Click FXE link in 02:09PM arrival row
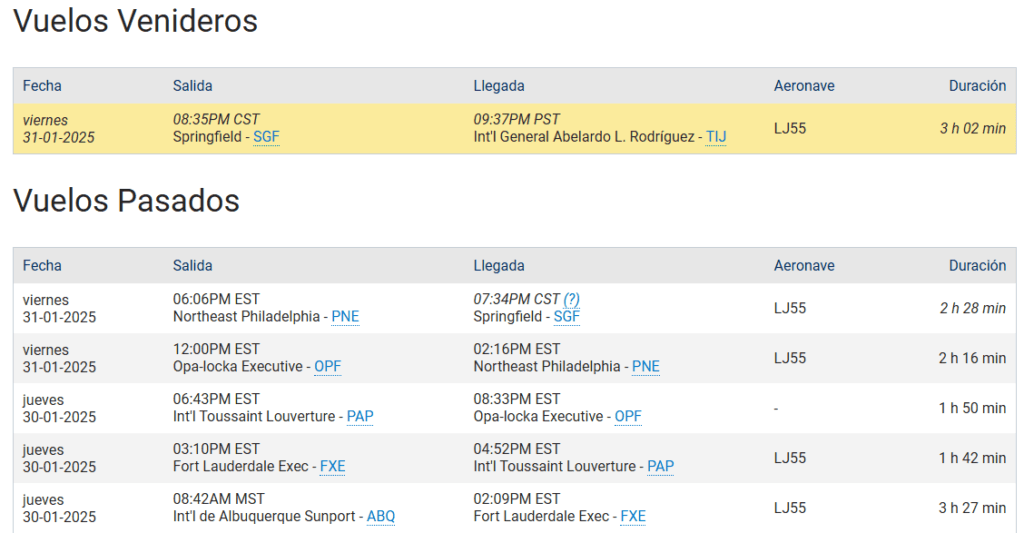This screenshot has width=1024, height=533. [x=633, y=517]
